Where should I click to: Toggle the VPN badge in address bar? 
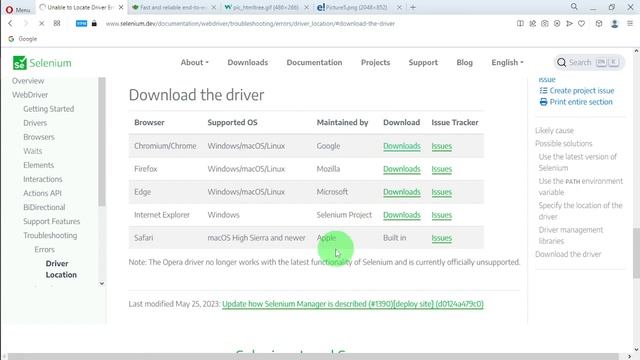[81, 24]
